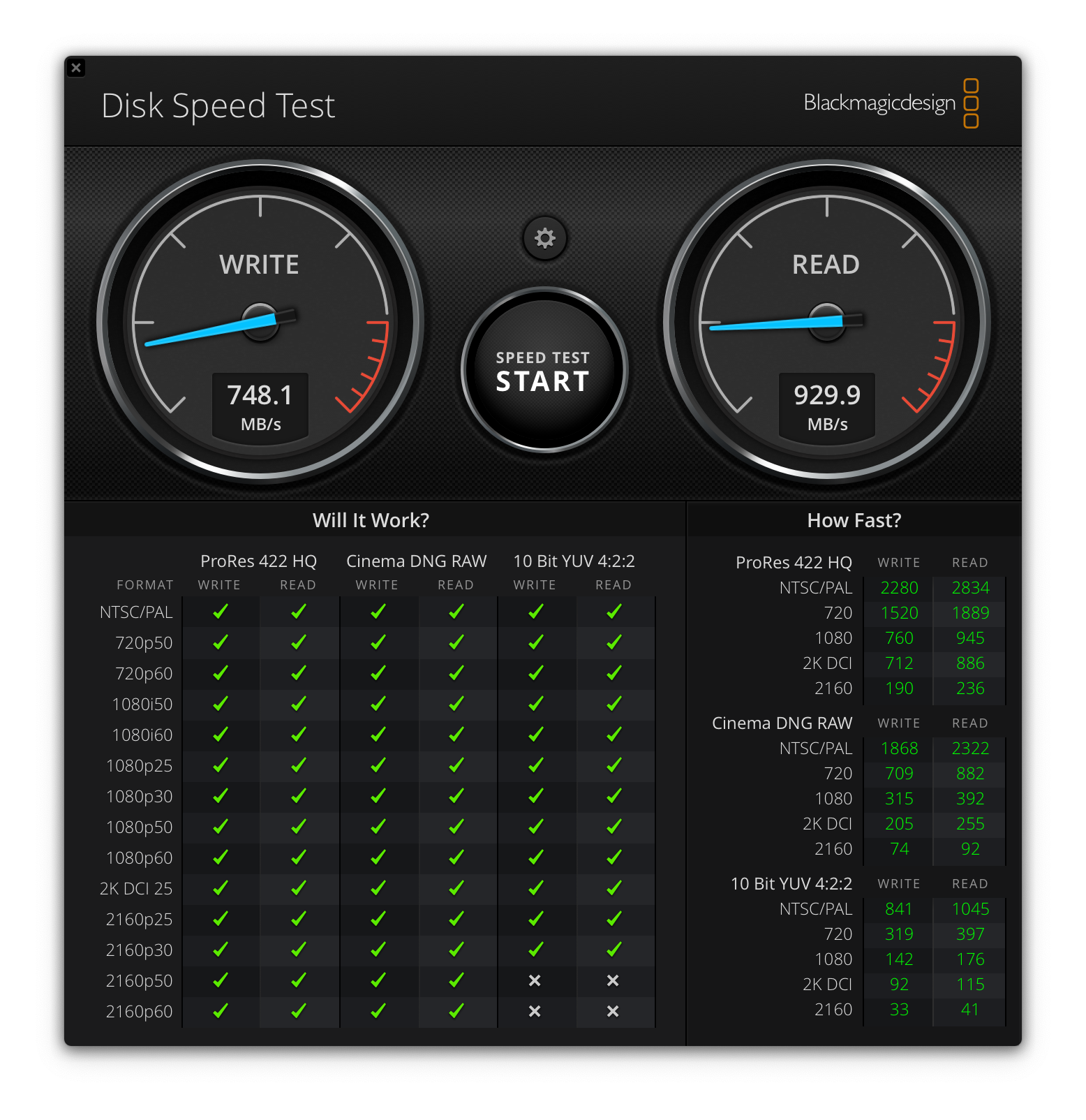Viewport: 1086px width, 1120px height.
Task: Click Cinema DNG 2K DCI read value 255
Action: pyautogui.click(x=970, y=824)
